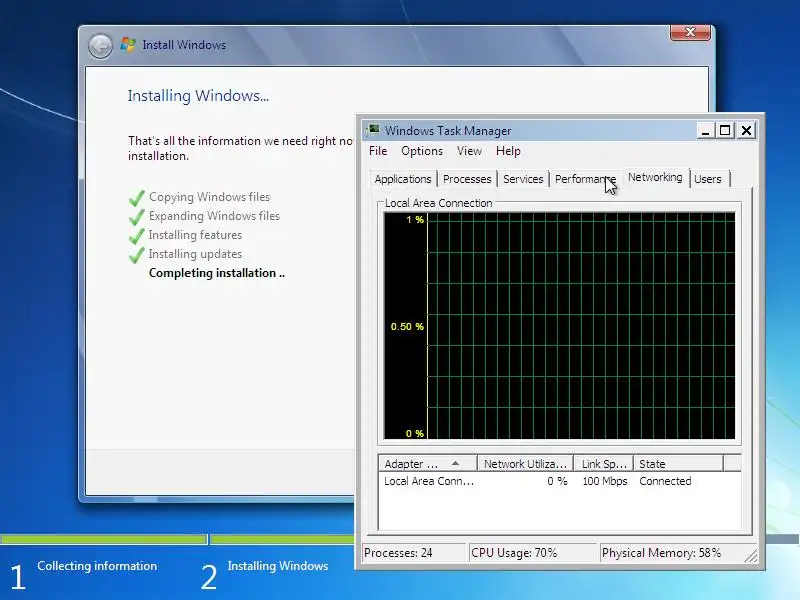The image size is (800, 600).
Task: Switch to the Services tab
Action: pos(523,179)
